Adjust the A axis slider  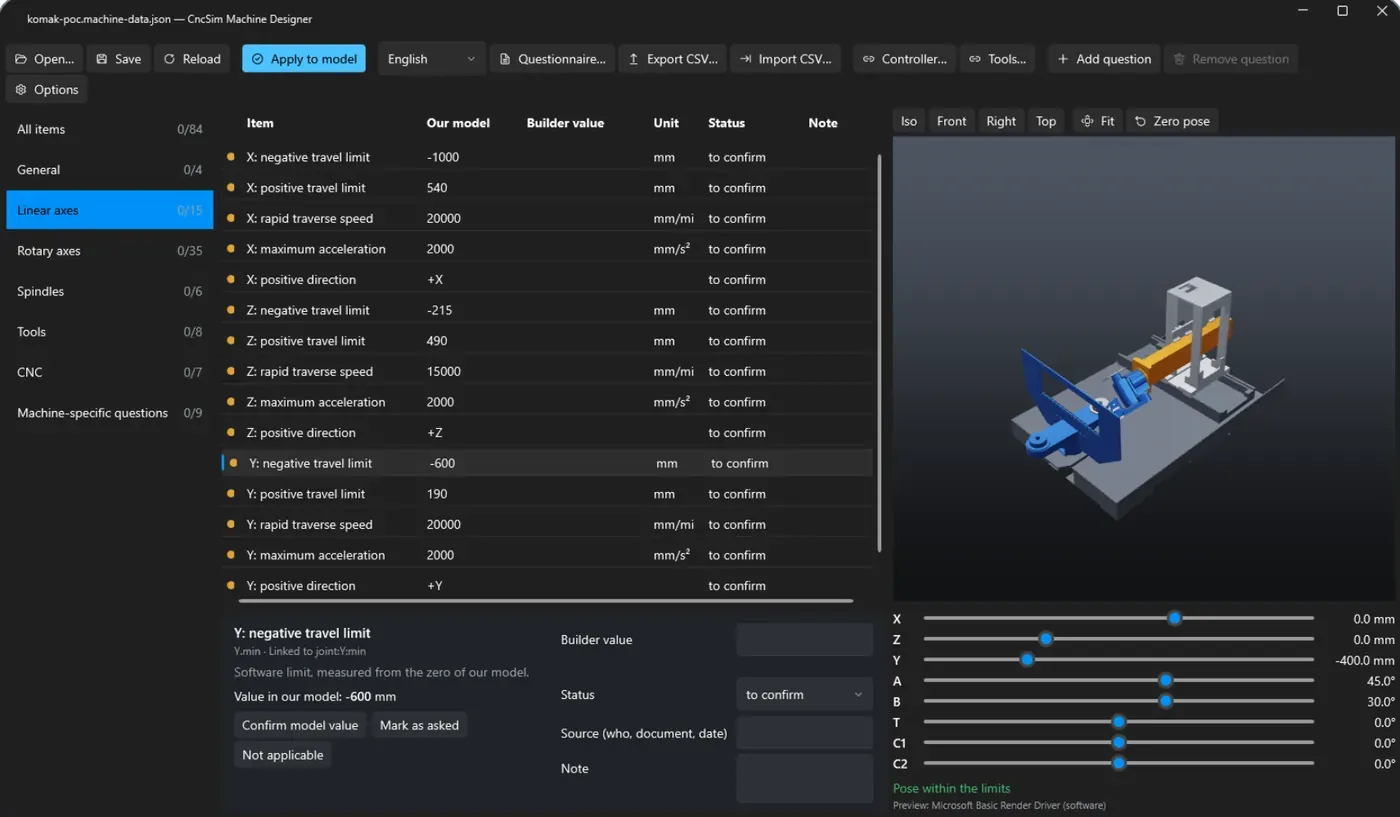(1118, 681)
